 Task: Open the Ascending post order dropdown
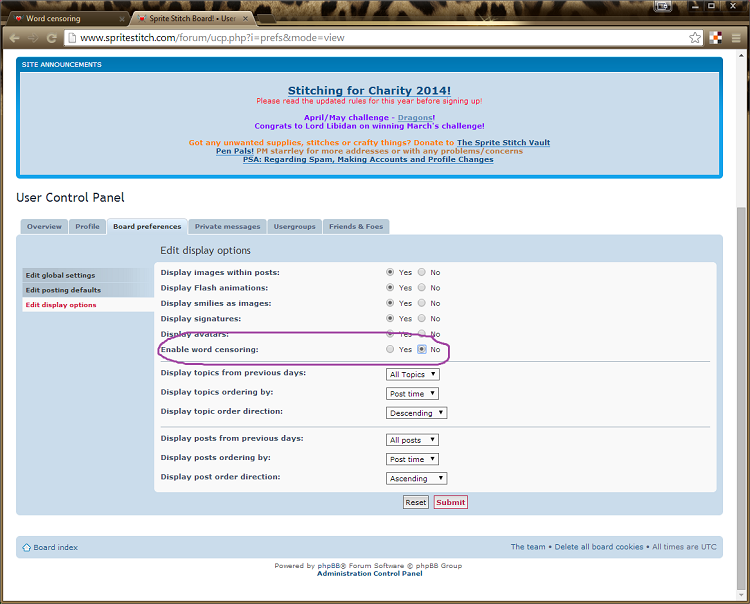(416, 478)
